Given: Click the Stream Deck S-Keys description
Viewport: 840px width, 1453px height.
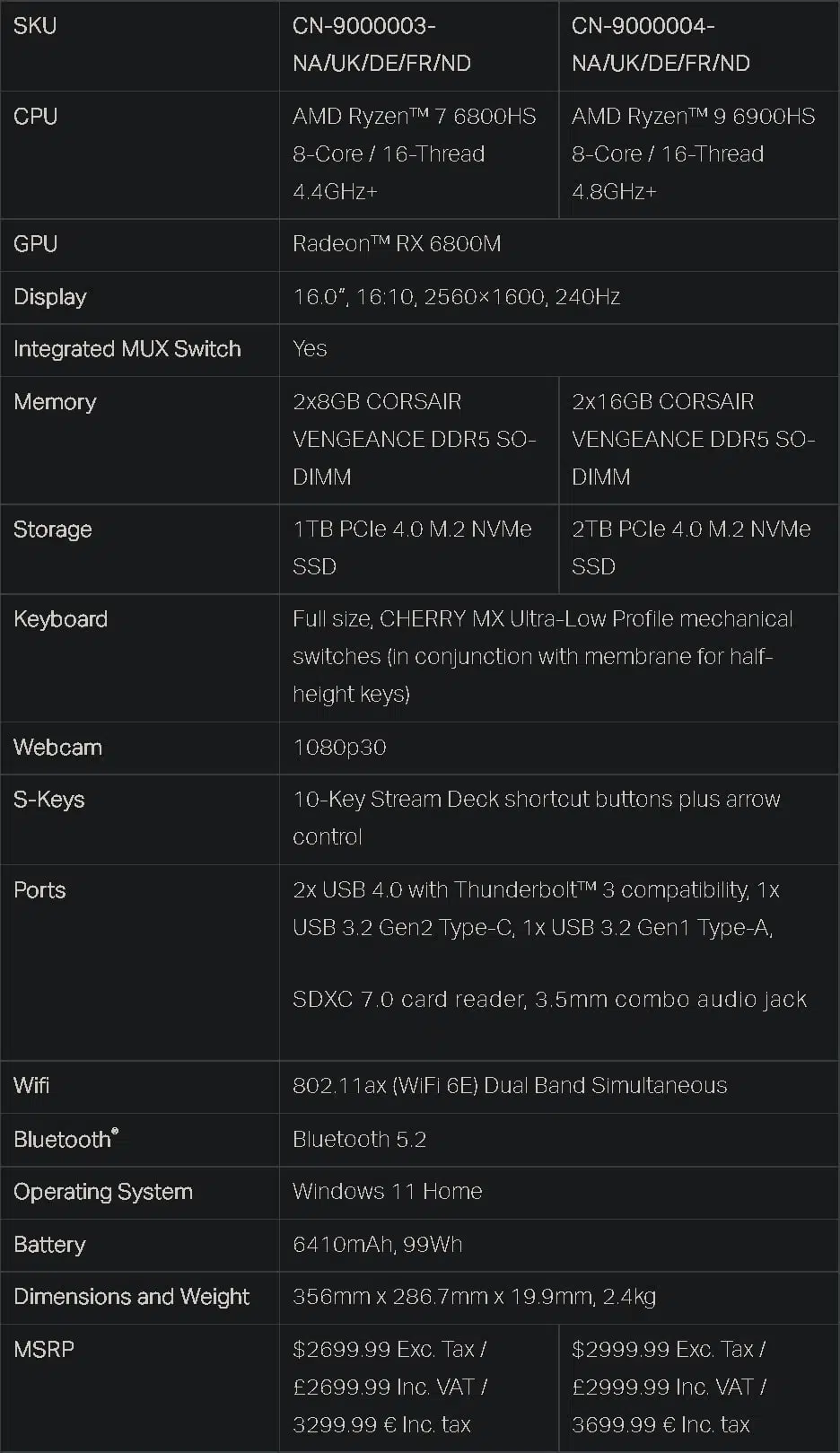Looking at the screenshot, I should pyautogui.click(x=536, y=818).
